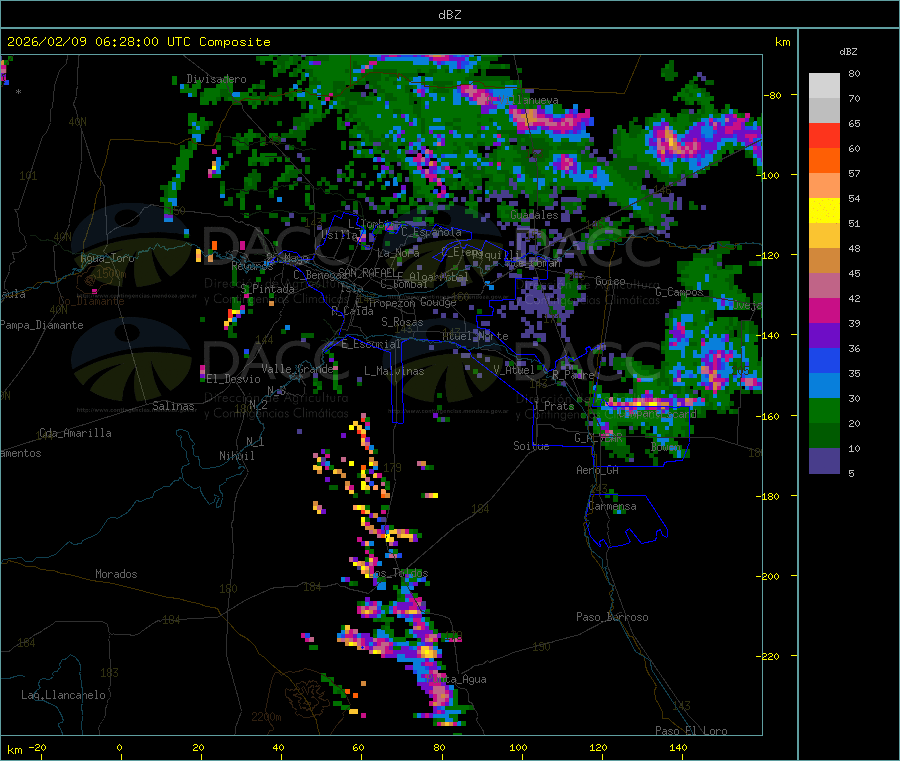
Task: Select the 'El_Desvio' label
Action: 234,379
